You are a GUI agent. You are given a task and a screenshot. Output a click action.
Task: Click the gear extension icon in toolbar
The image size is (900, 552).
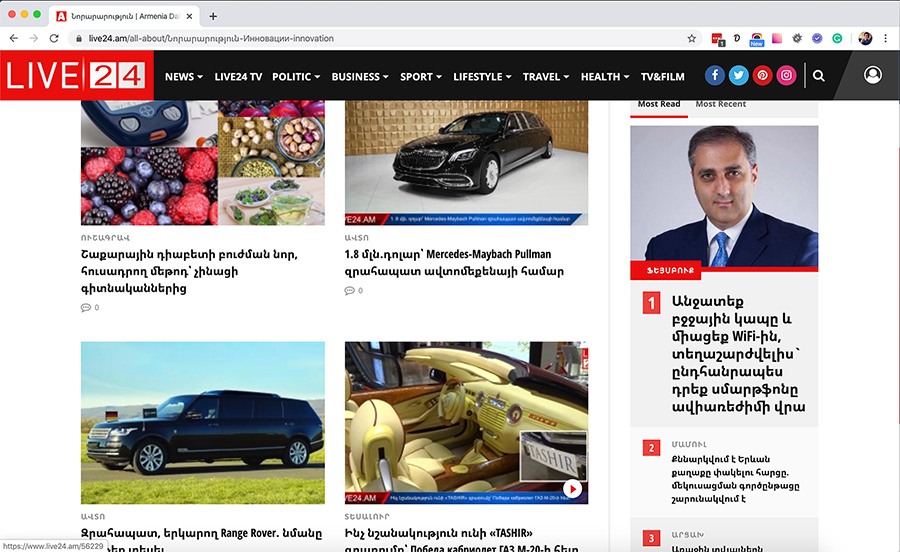(797, 38)
